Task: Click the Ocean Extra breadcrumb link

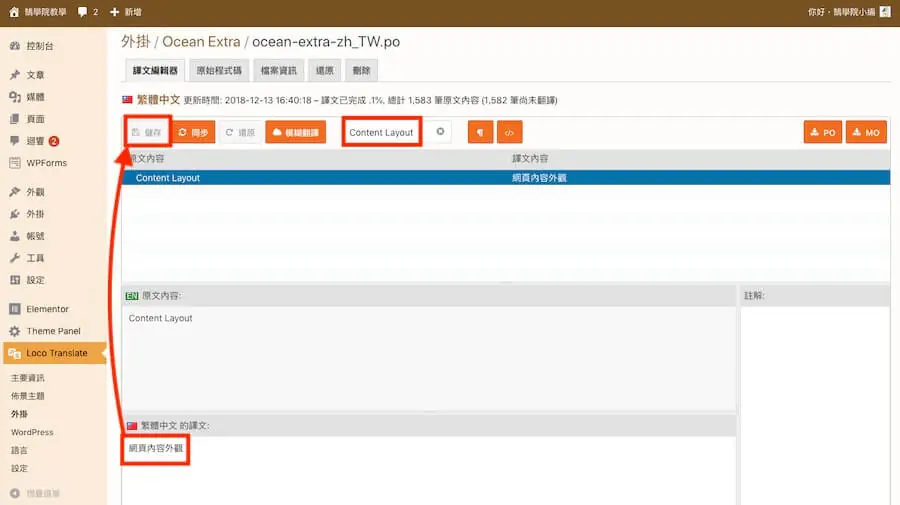Action: (201, 42)
